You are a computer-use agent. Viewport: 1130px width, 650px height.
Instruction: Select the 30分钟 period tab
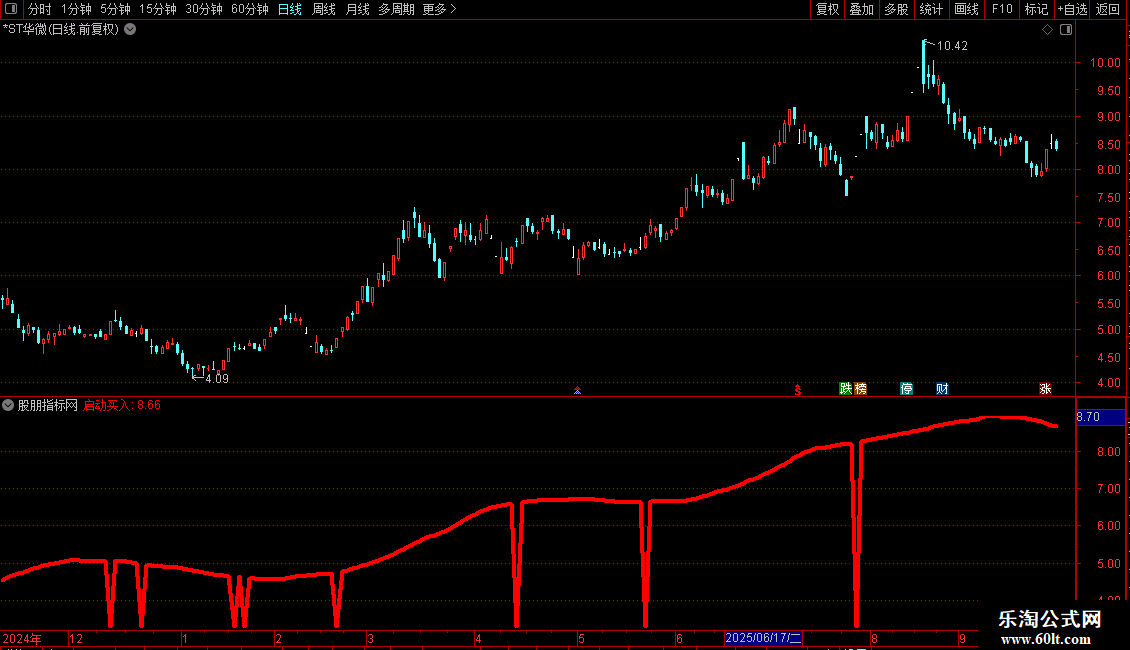click(203, 9)
